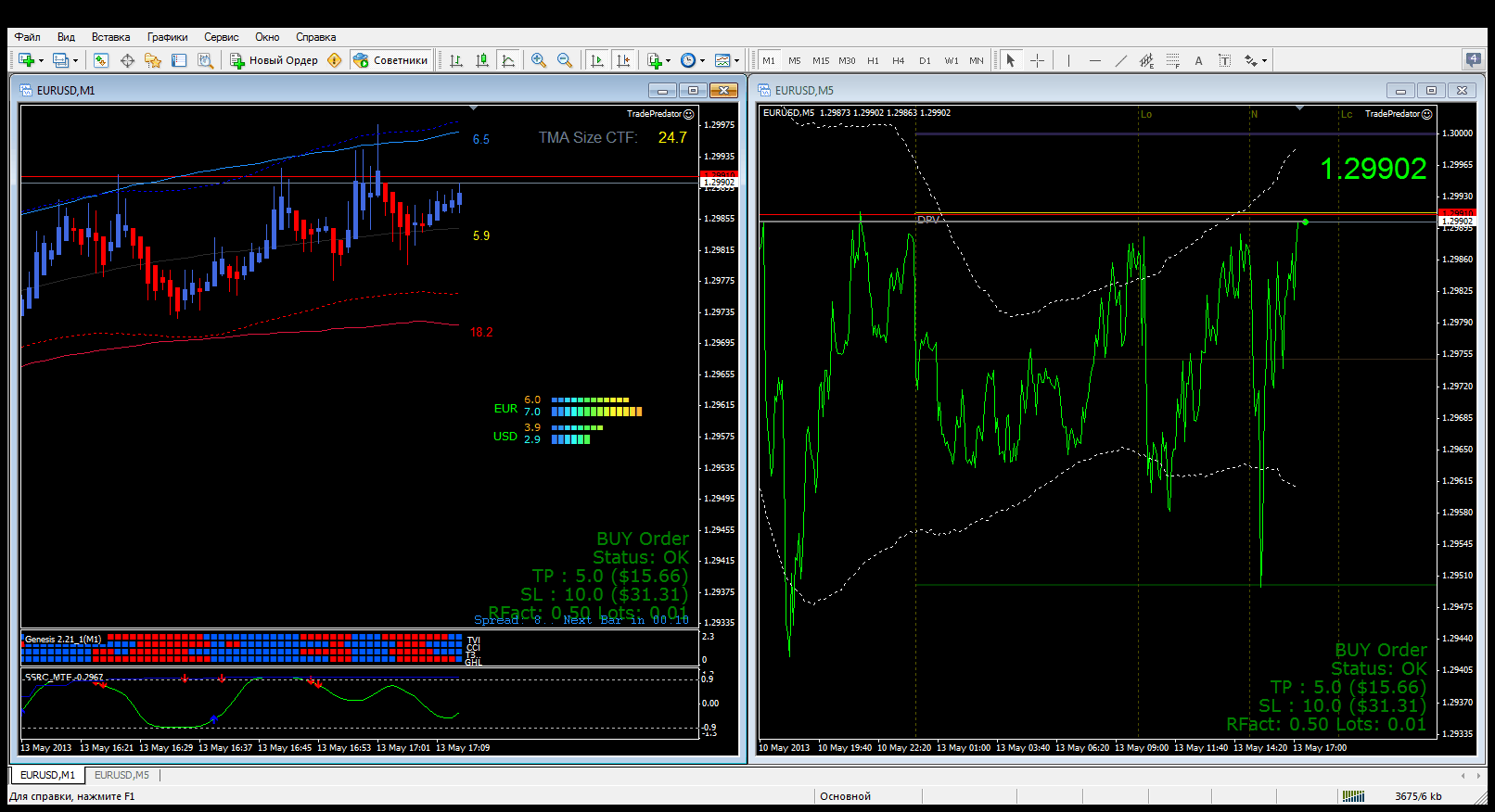This screenshot has width=1495, height=812.
Task: Switch to the MN timeframe
Action: tap(977, 60)
